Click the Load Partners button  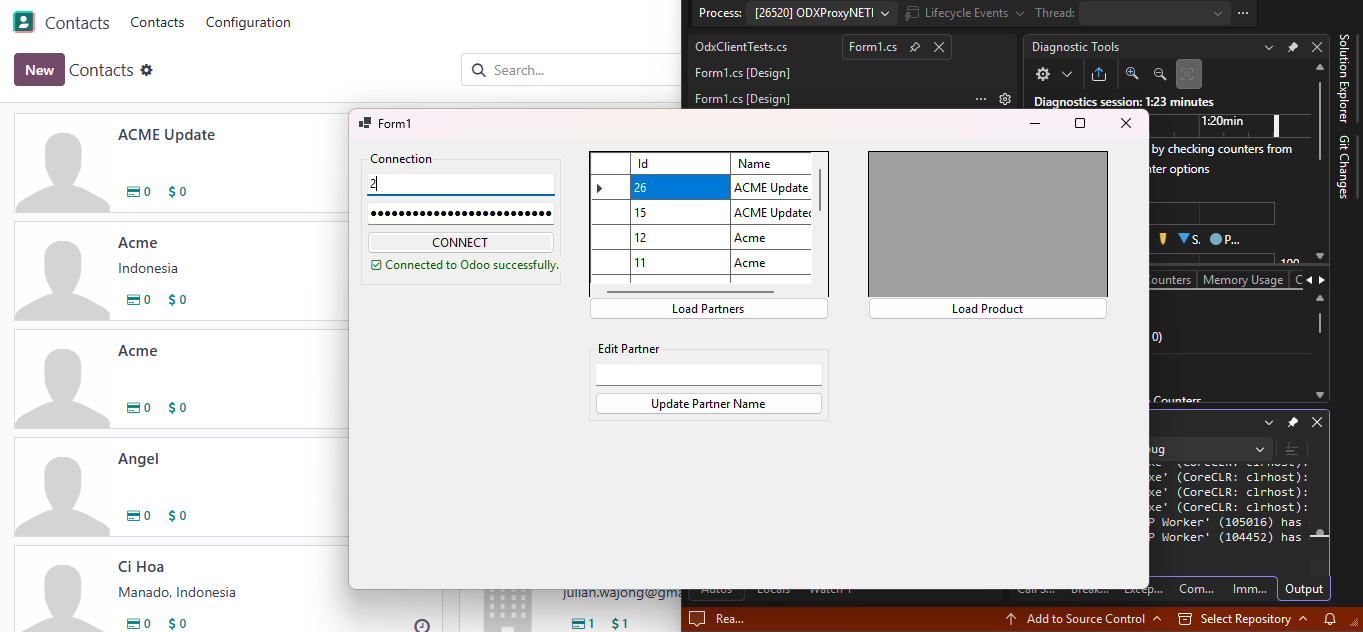pyautogui.click(x=708, y=308)
